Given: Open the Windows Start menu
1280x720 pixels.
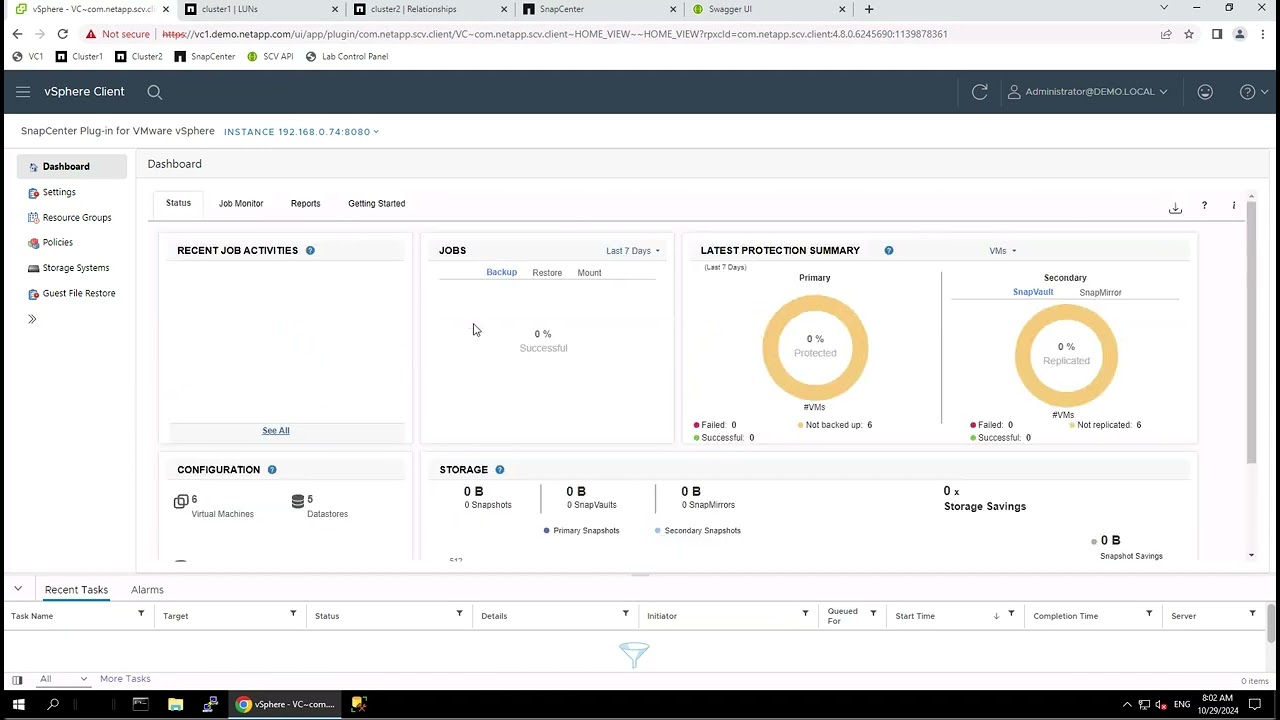Looking at the screenshot, I should click(x=20, y=704).
